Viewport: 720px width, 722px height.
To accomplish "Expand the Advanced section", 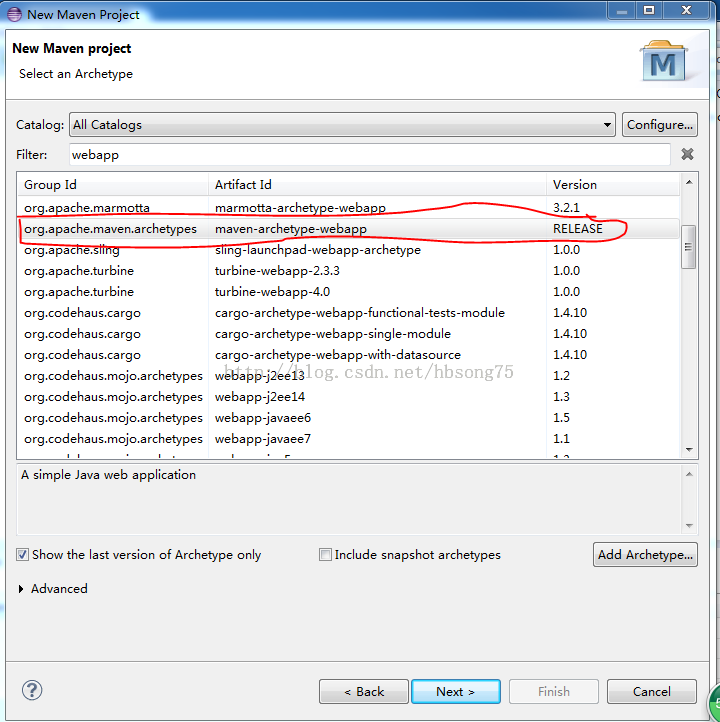I will (x=22, y=589).
